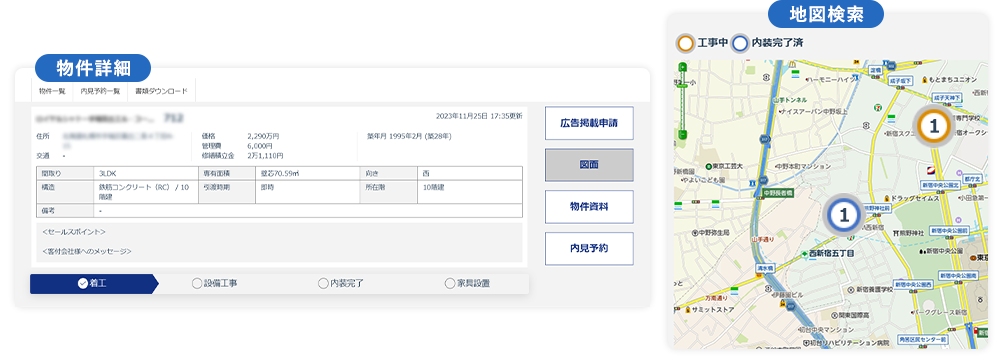Select the 設備工事 progress step
The width and height of the screenshot is (1000, 364).
tap(215, 284)
